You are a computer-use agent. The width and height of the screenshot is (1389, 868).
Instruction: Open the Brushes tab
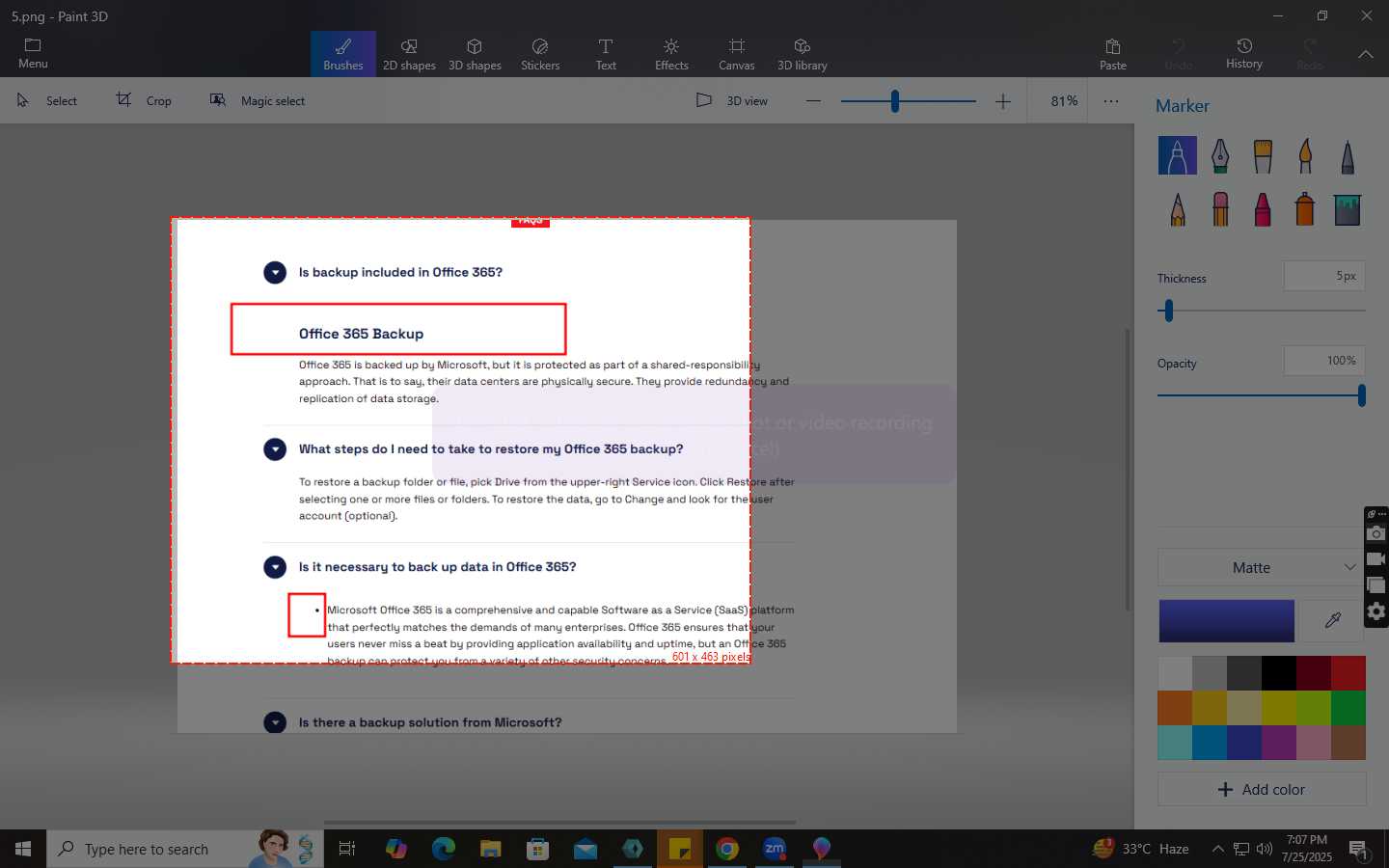click(x=343, y=54)
